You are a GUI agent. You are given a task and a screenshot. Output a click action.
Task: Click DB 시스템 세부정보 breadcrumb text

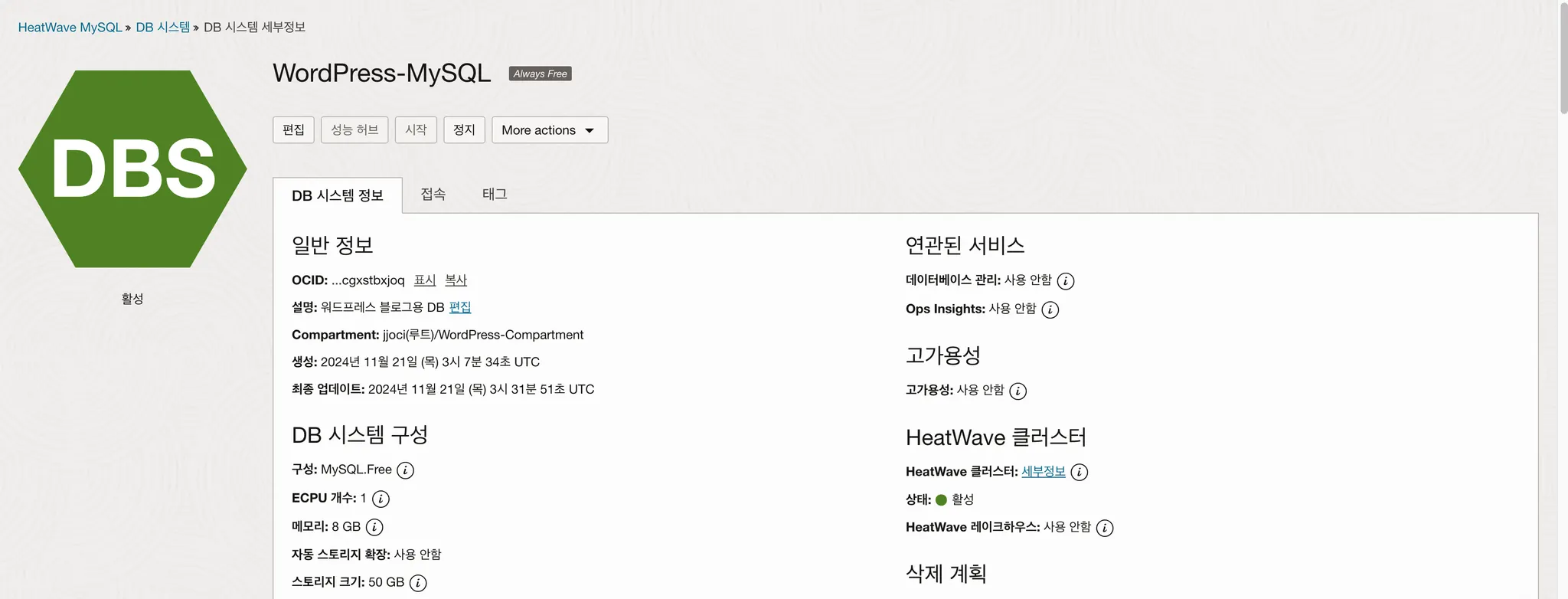(x=254, y=28)
